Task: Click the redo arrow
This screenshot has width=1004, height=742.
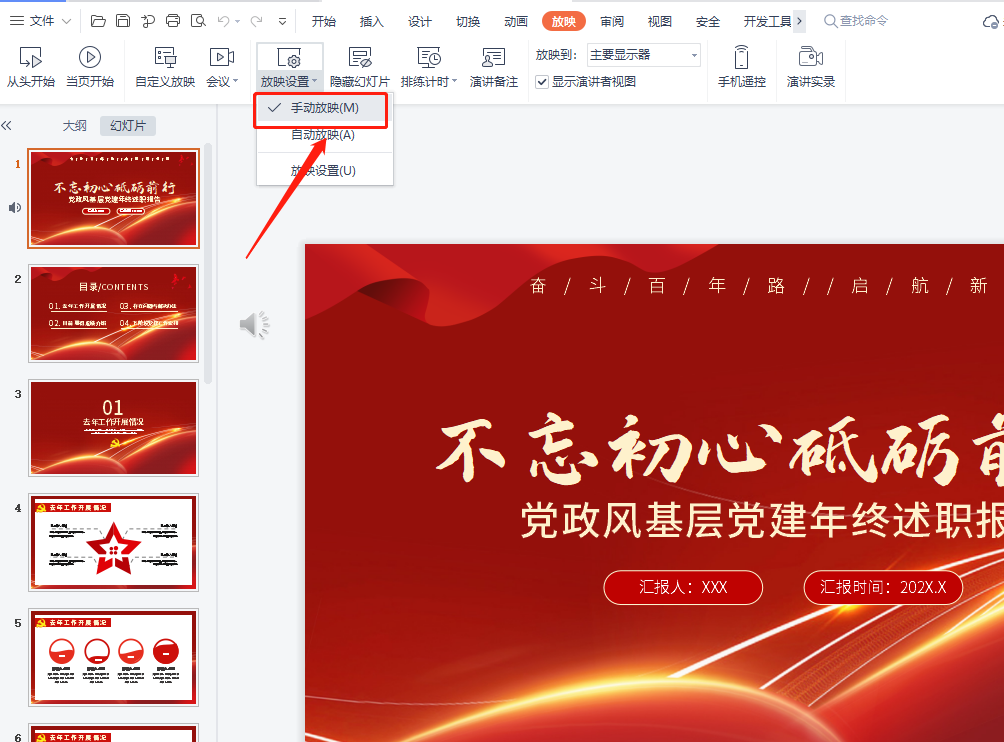Action: click(x=256, y=21)
